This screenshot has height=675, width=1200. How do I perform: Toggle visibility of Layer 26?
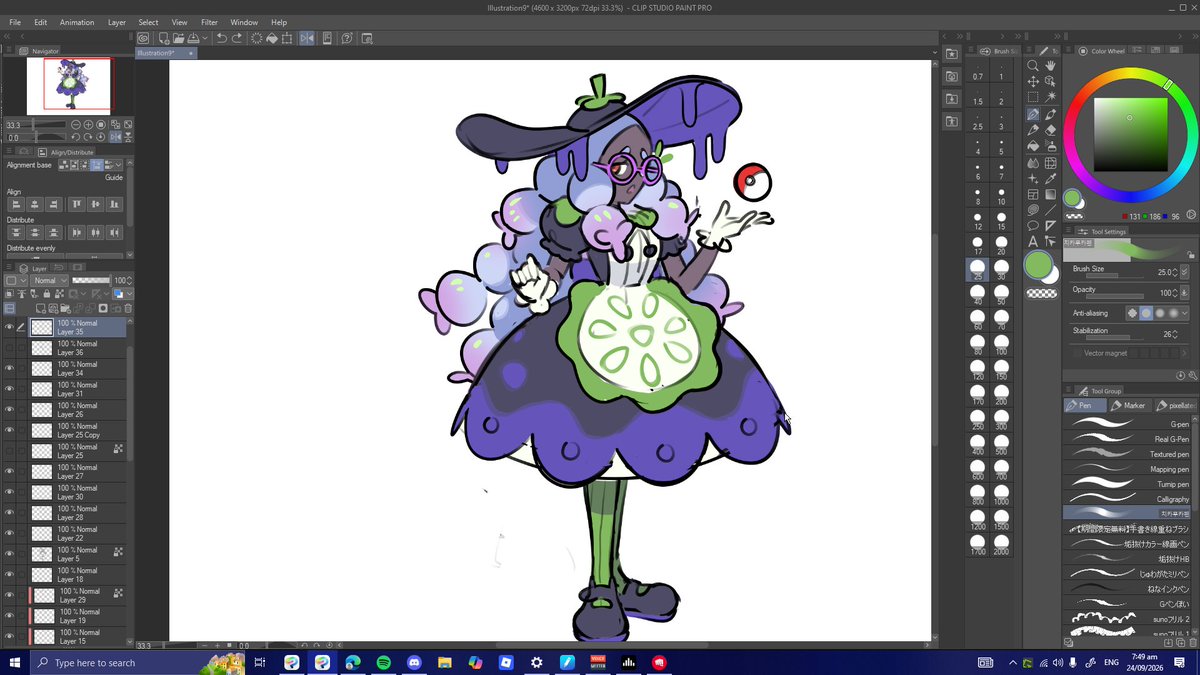[x=9, y=410]
